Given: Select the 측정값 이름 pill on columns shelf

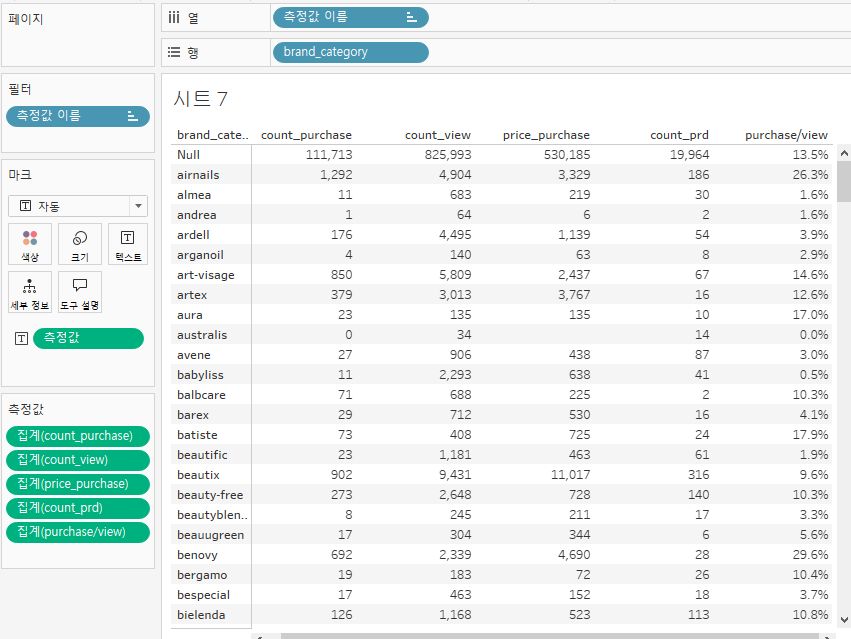Looking at the screenshot, I should [351, 17].
